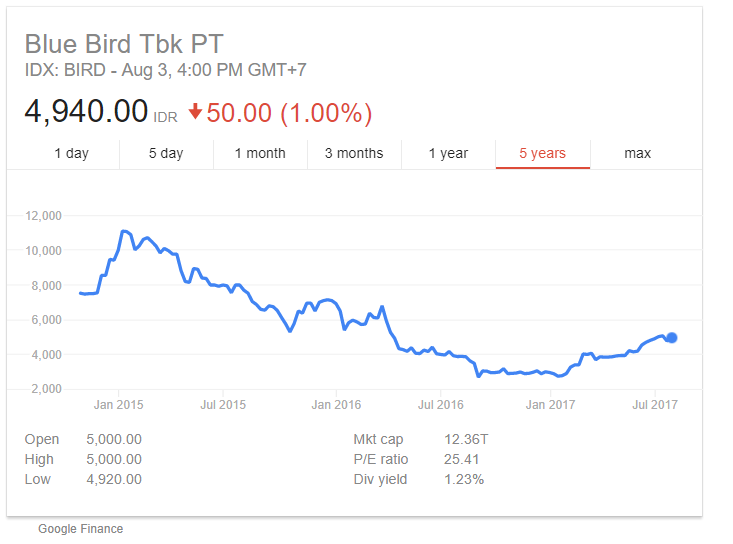
Task: Click the P/E ratio value 25.41
Action: [x=460, y=459]
